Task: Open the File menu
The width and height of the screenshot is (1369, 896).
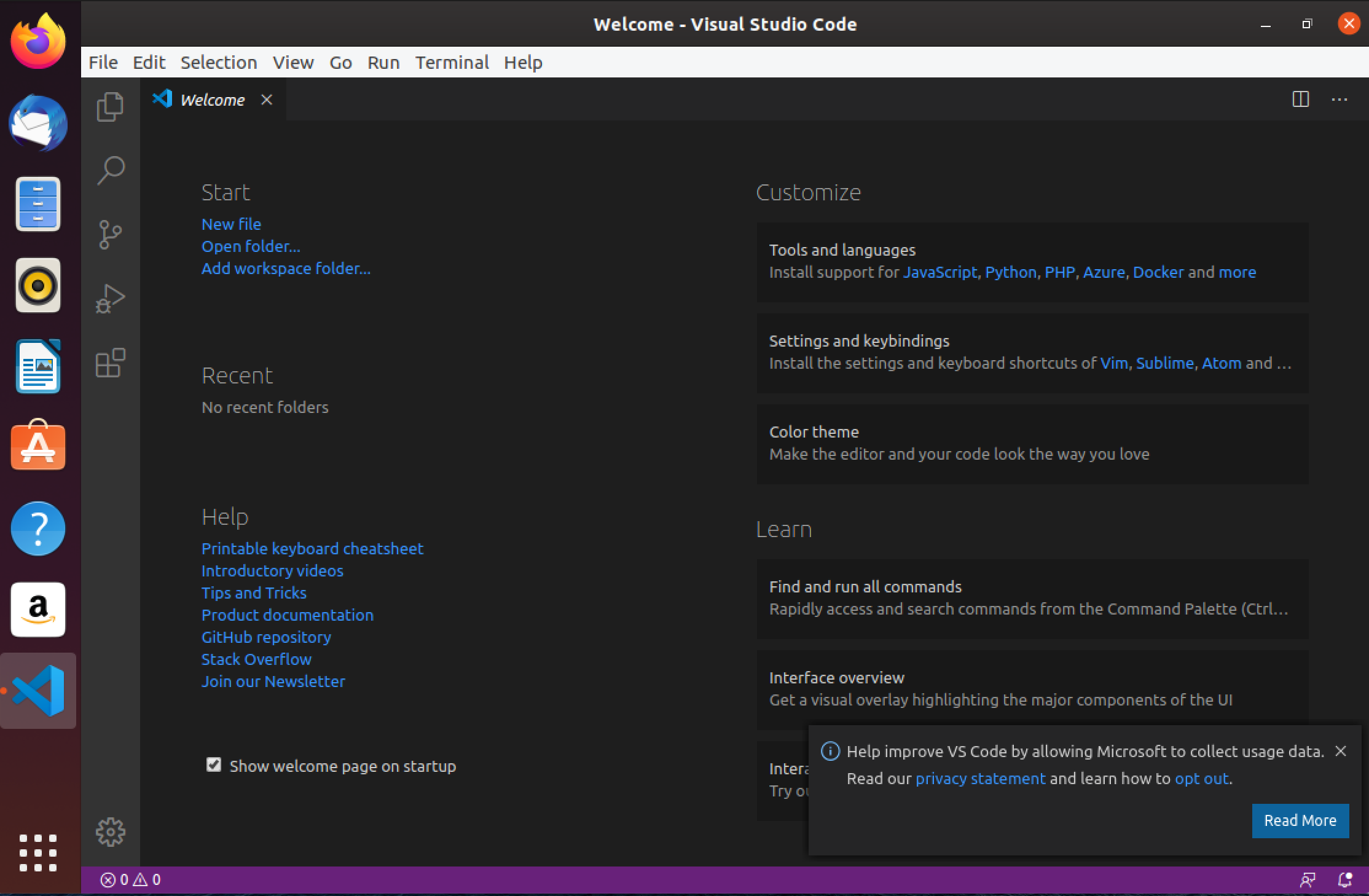Action: tap(103, 63)
